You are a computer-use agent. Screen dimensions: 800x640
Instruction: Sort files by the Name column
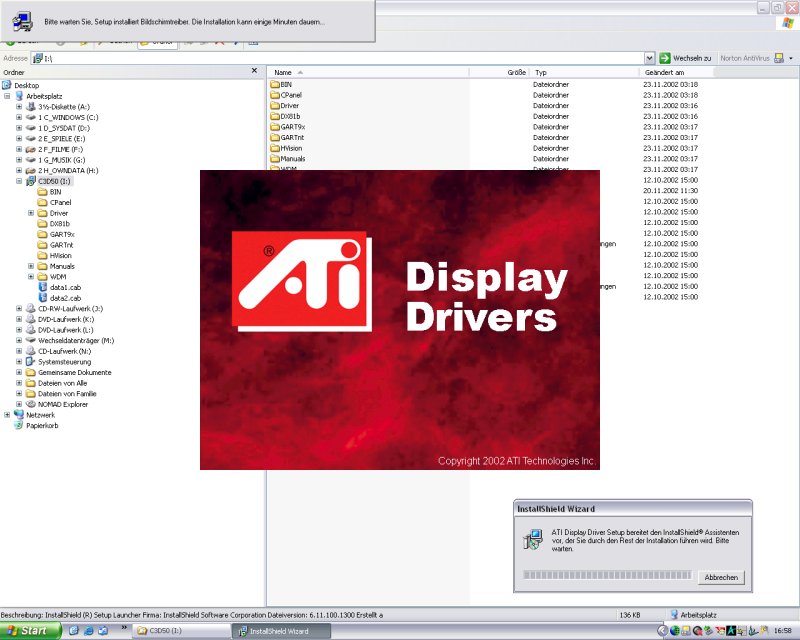tap(368, 72)
